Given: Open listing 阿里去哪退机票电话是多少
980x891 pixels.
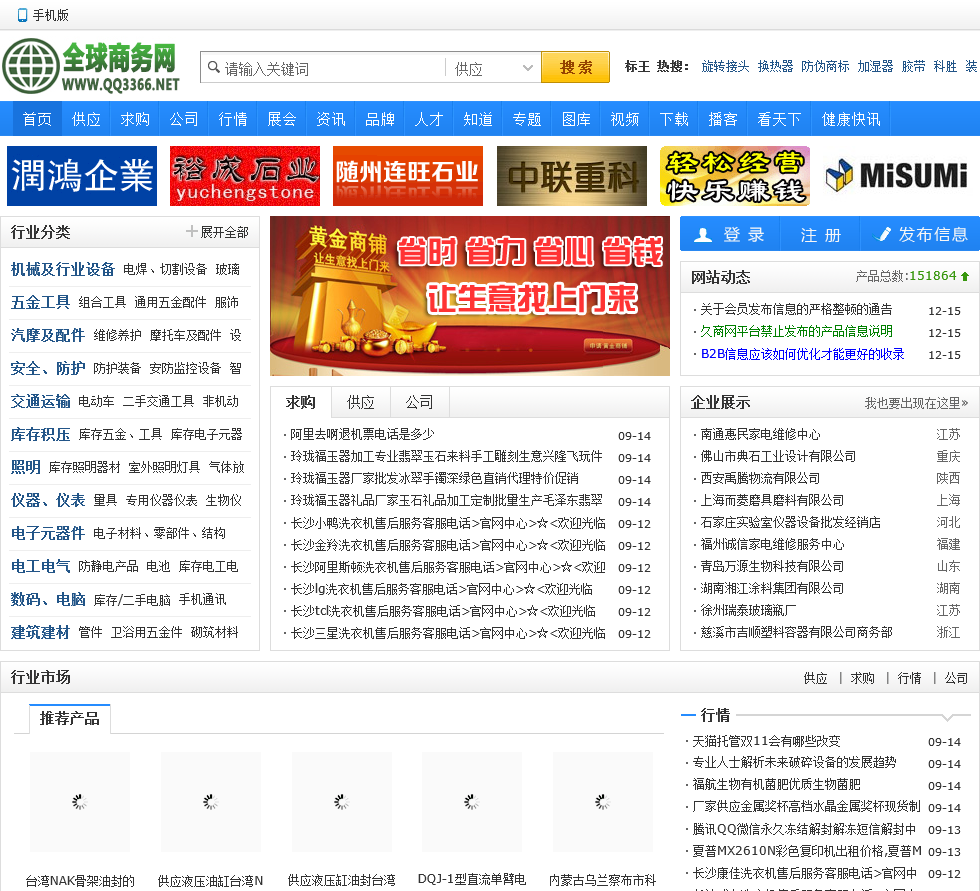Looking at the screenshot, I should point(362,434).
